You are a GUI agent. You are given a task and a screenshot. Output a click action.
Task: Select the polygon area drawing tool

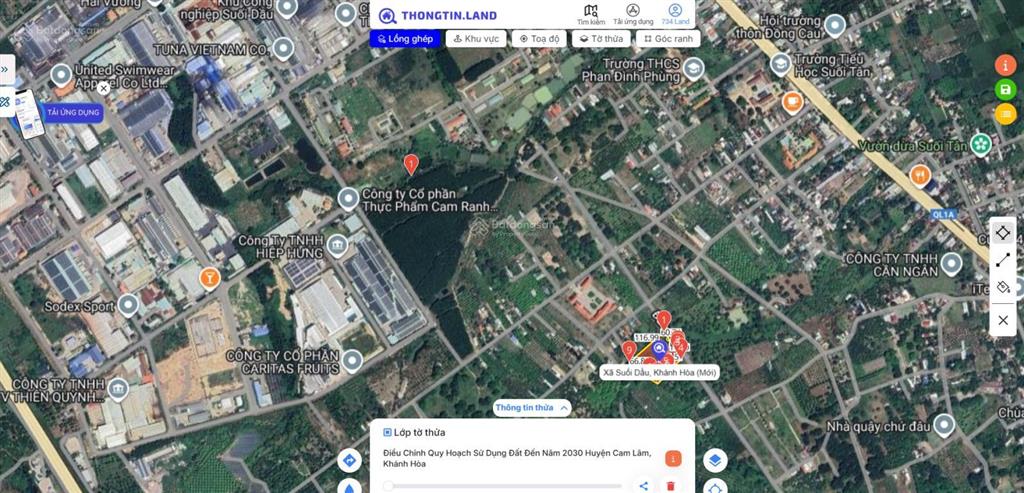[1002, 232]
